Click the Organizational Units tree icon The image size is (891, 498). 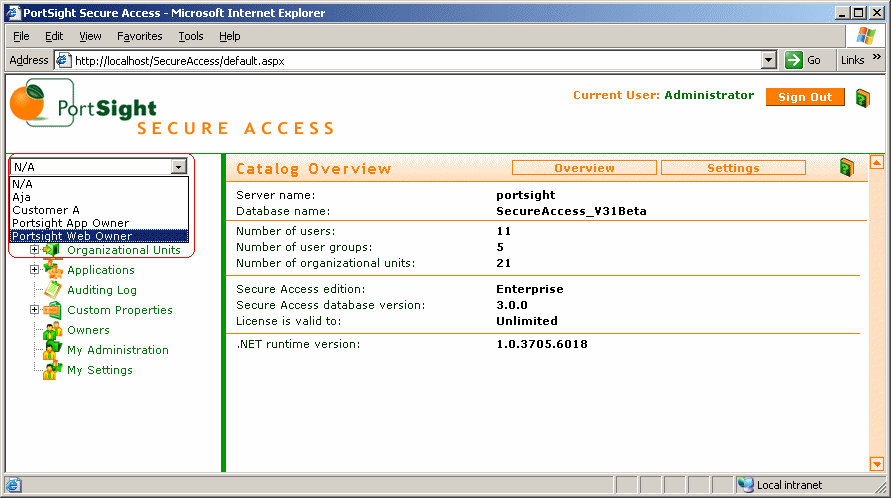click(x=52, y=250)
